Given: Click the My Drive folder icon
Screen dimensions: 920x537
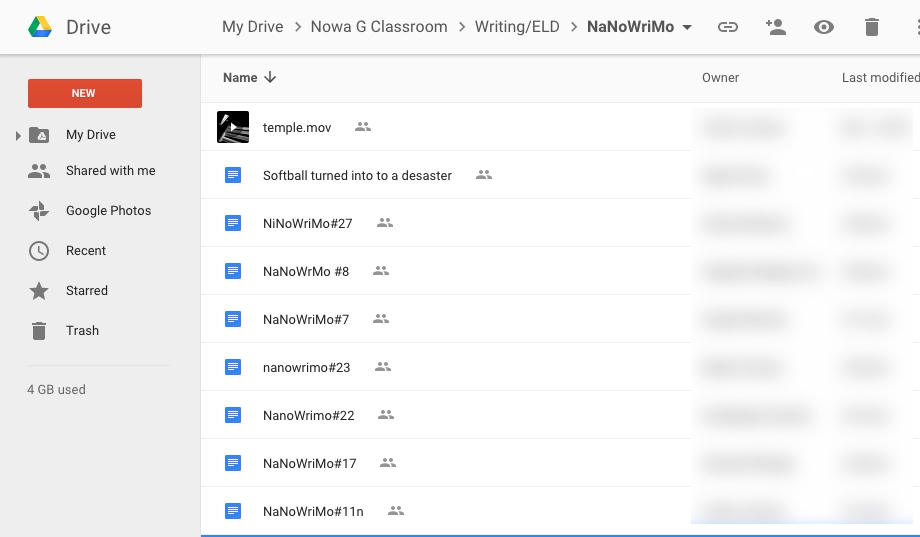Looking at the screenshot, I should [x=39, y=135].
